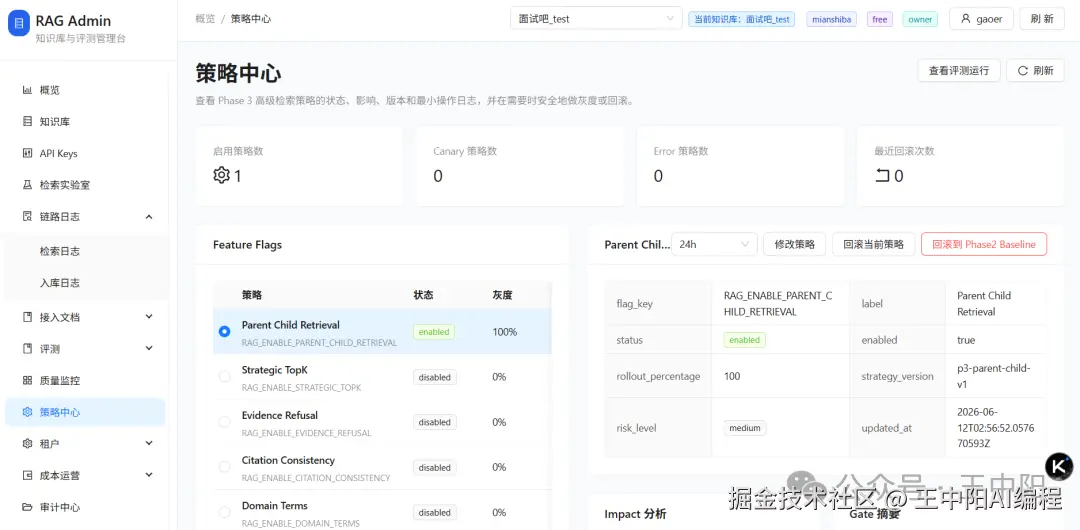Click the 策略中心 gear icon in sidebar
Image resolution: width=1080 pixels, height=530 pixels.
click(x=28, y=412)
